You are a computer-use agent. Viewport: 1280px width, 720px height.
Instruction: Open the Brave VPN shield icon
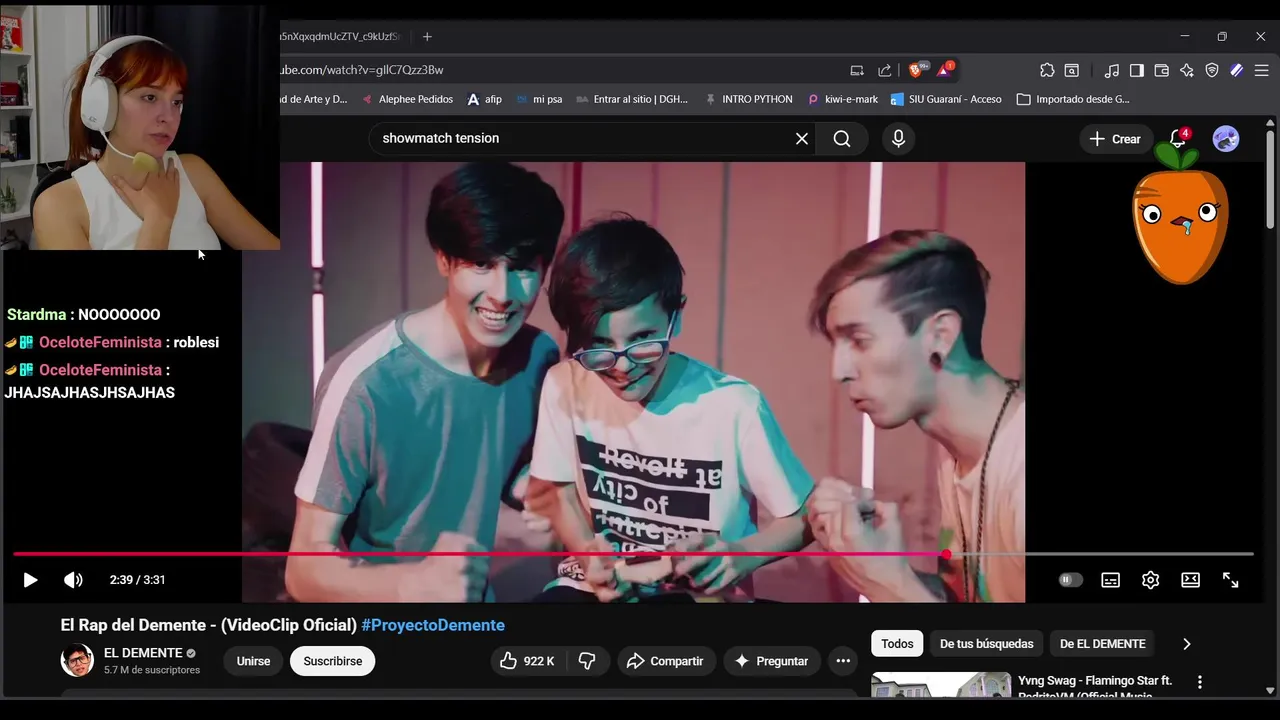tap(1212, 70)
